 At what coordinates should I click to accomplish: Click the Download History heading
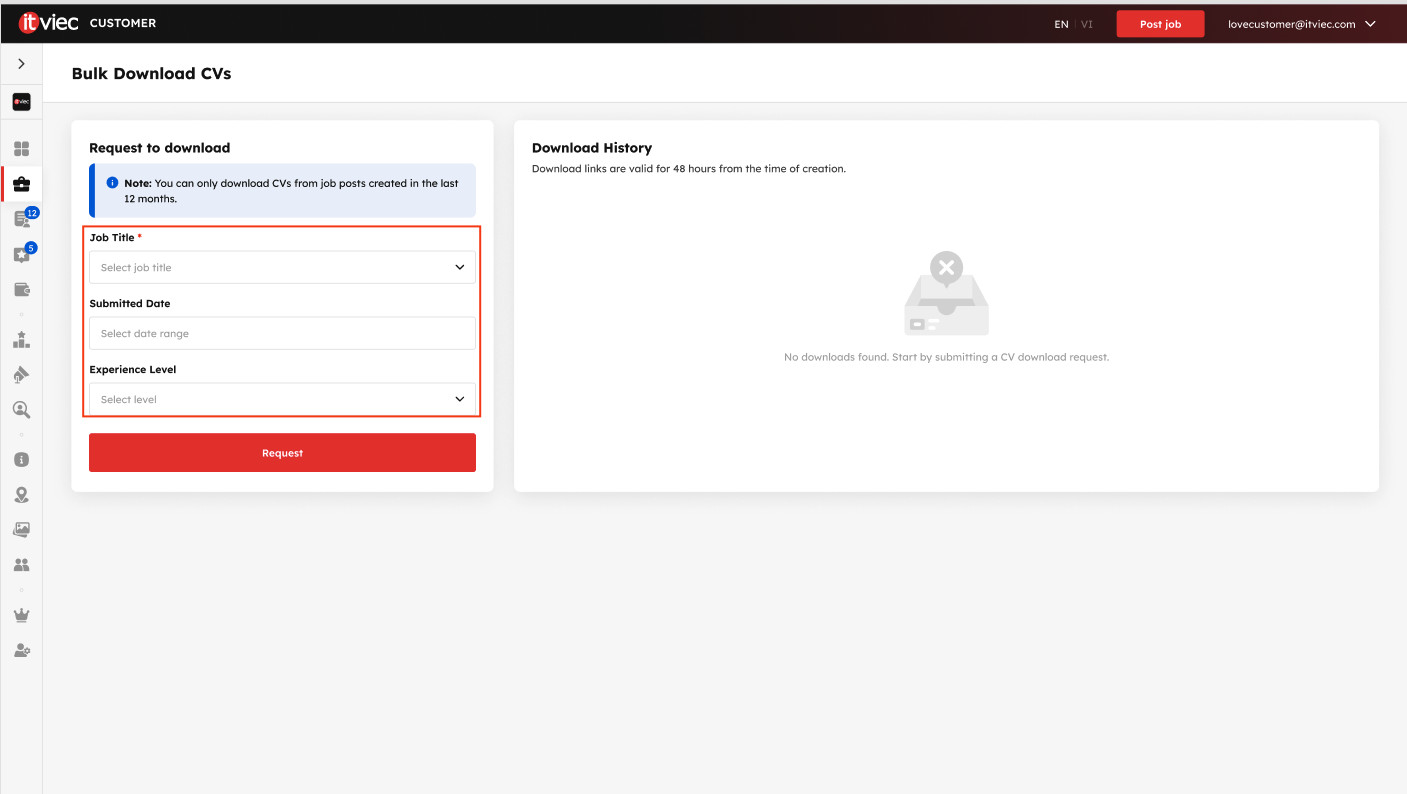(592, 148)
